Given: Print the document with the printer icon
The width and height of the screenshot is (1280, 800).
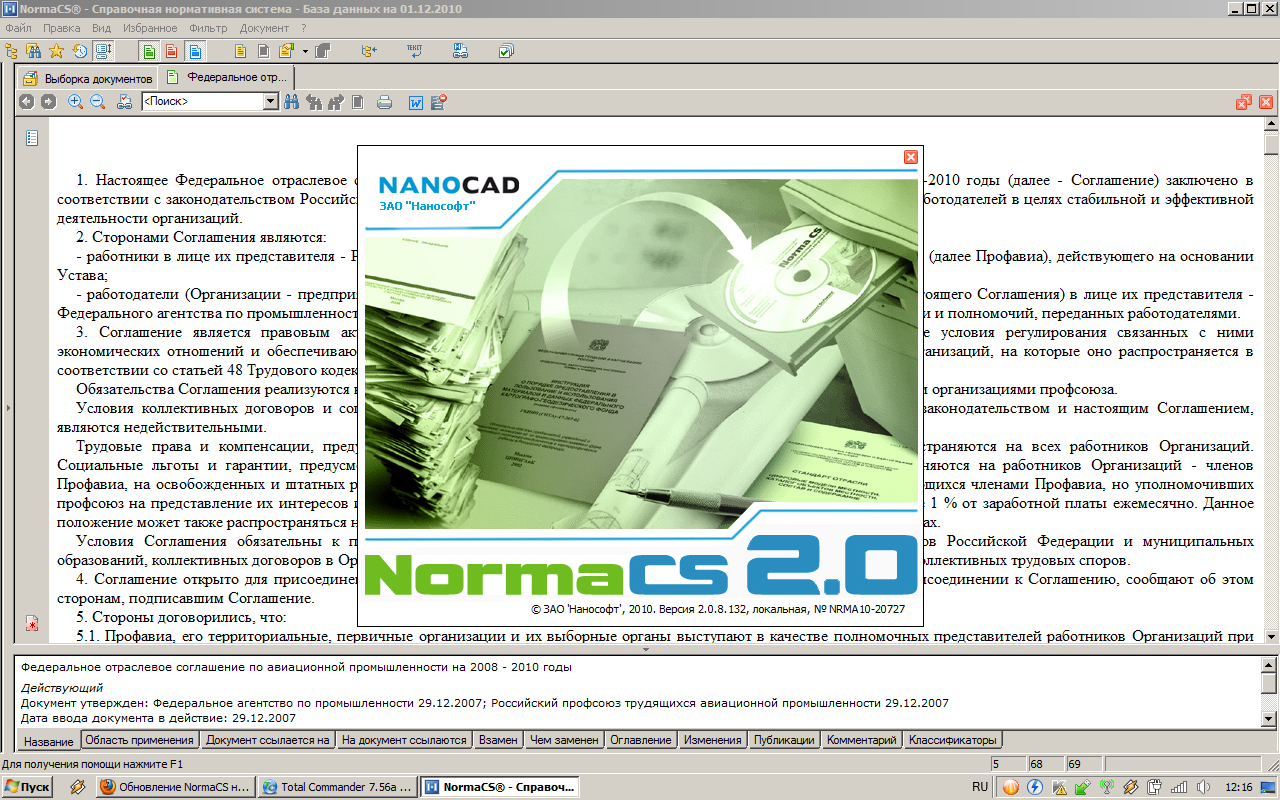Looking at the screenshot, I should [384, 101].
